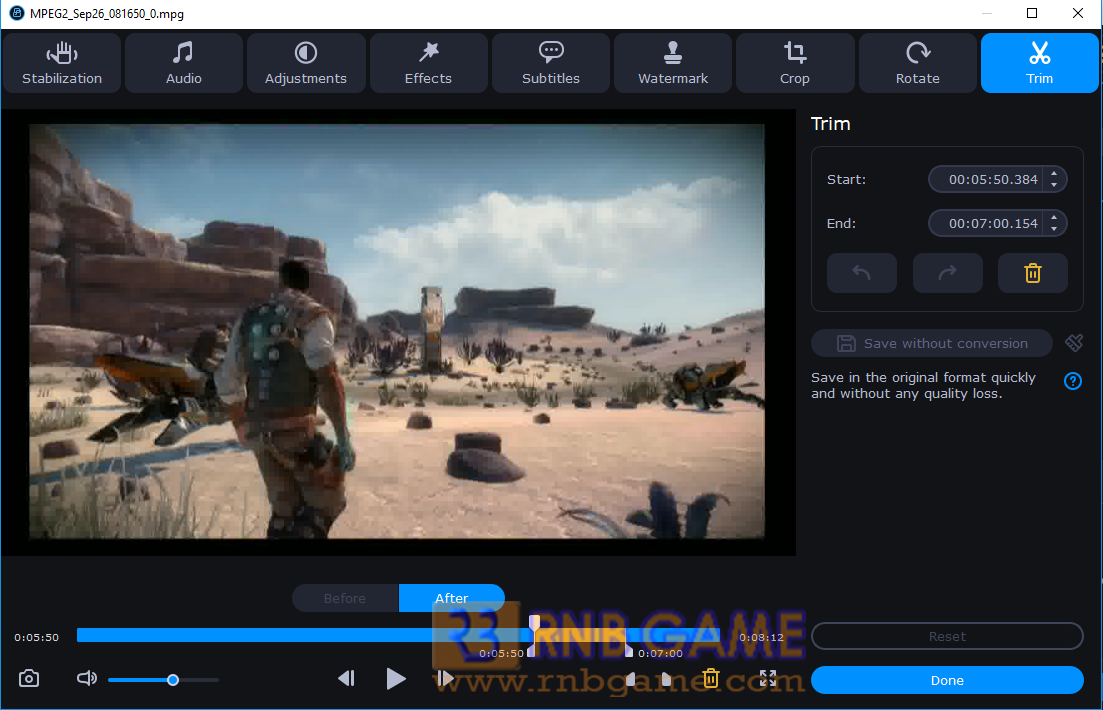
Task: Click the 0:08:12 total duration label
Action: coord(761,638)
